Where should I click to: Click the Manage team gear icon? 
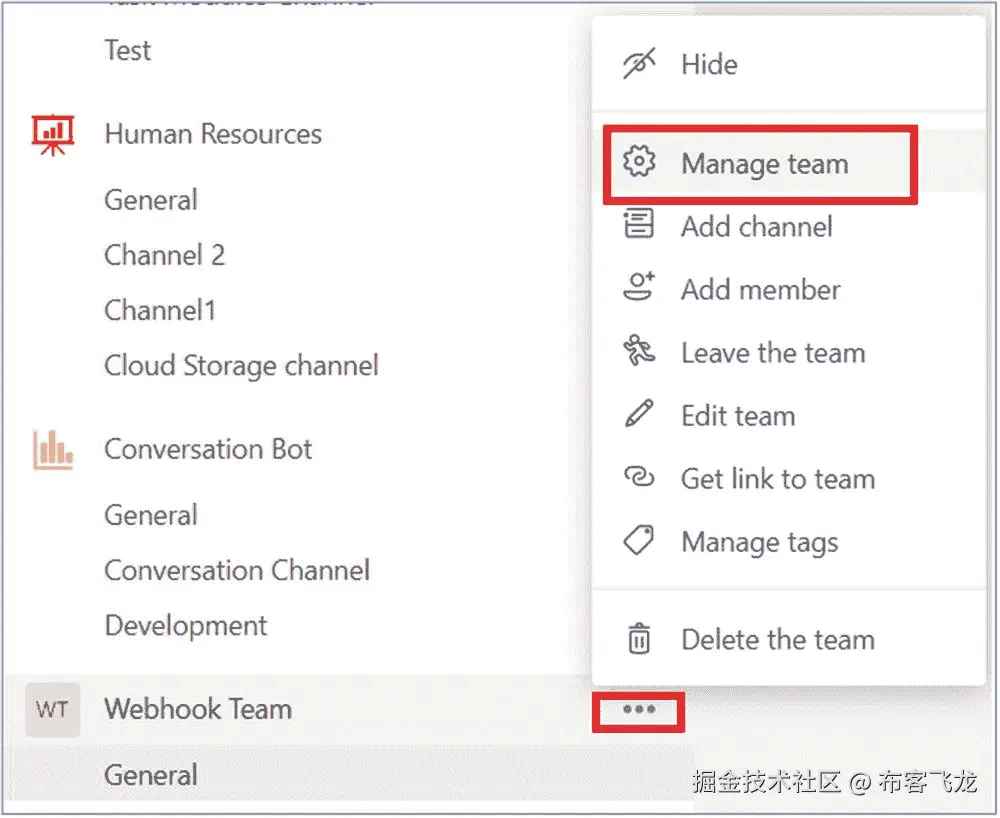[x=638, y=163]
